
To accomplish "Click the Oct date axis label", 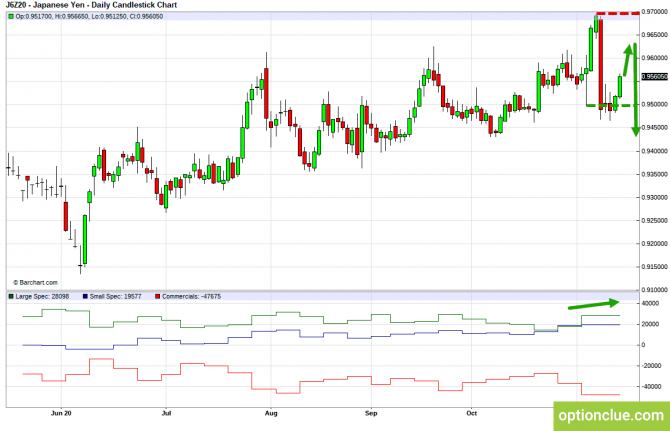I will tap(471, 413).
